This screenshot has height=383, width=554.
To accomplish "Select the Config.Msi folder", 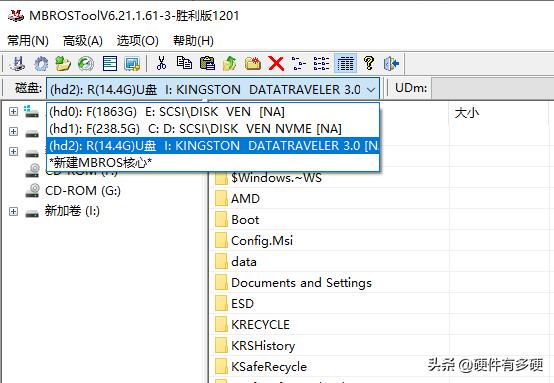I will (262, 241).
